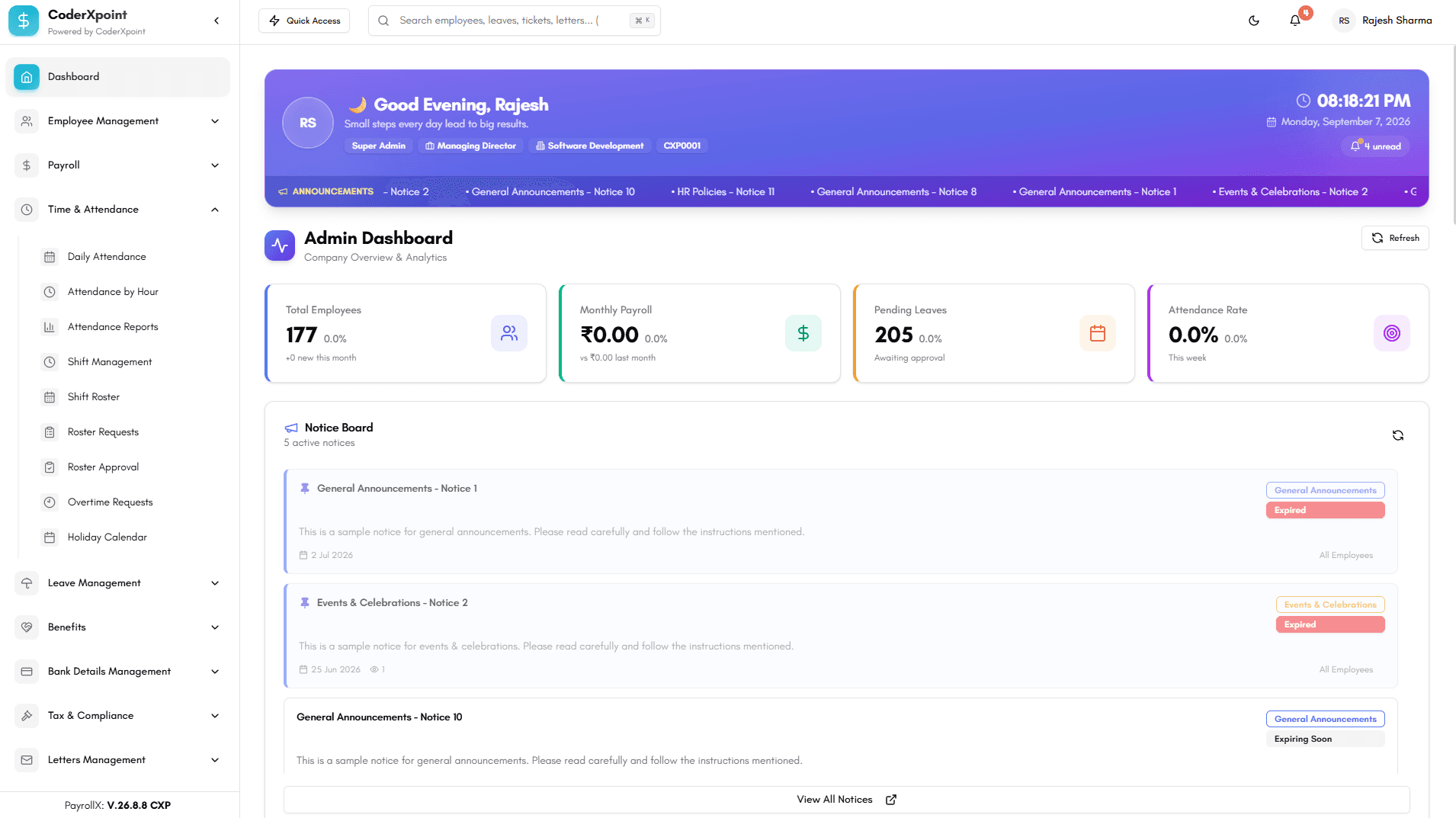Image resolution: width=1456 pixels, height=818 pixels.
Task: Click the Attendance Rate target icon
Action: point(1392,333)
